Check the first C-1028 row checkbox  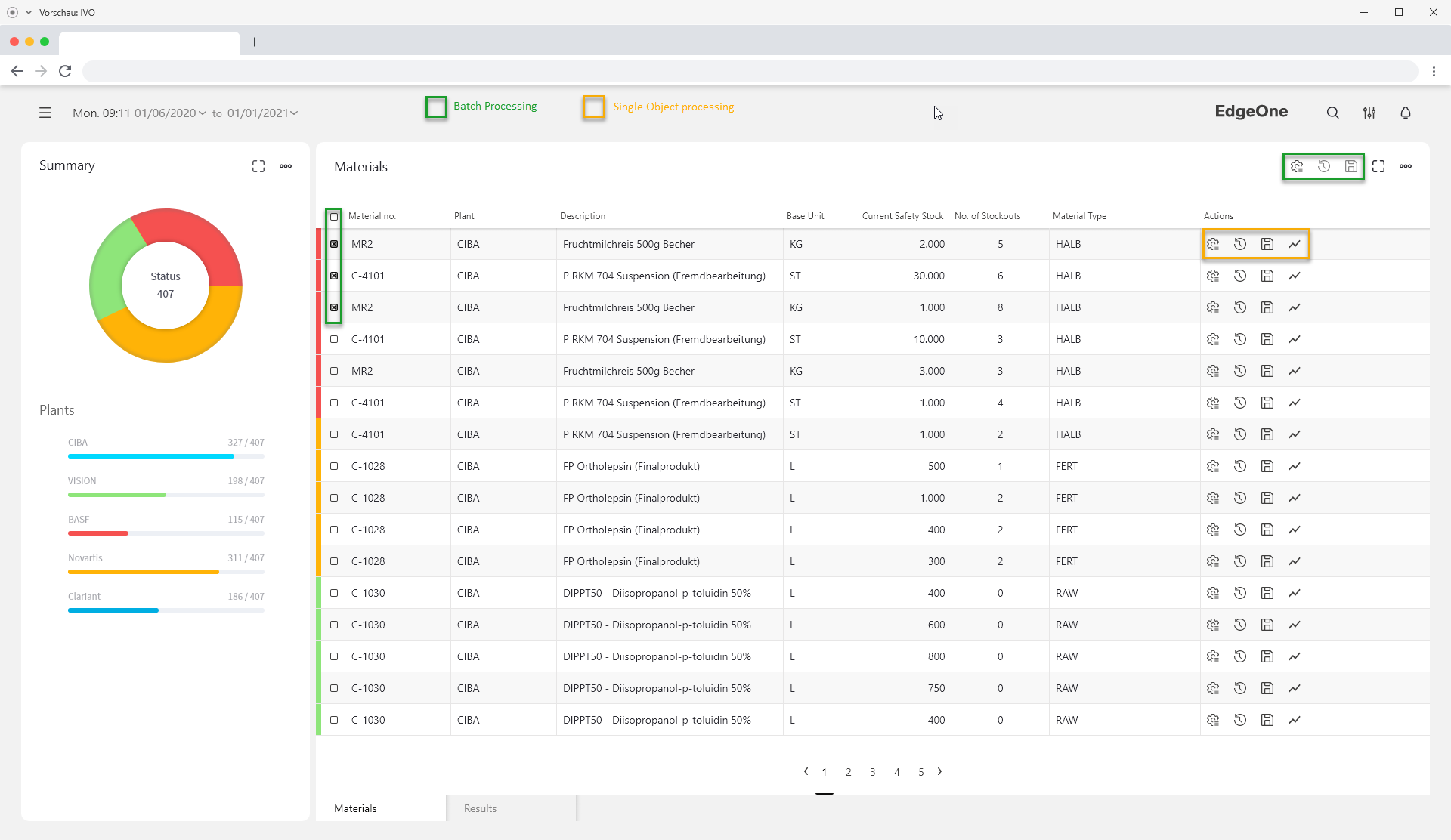pos(334,466)
